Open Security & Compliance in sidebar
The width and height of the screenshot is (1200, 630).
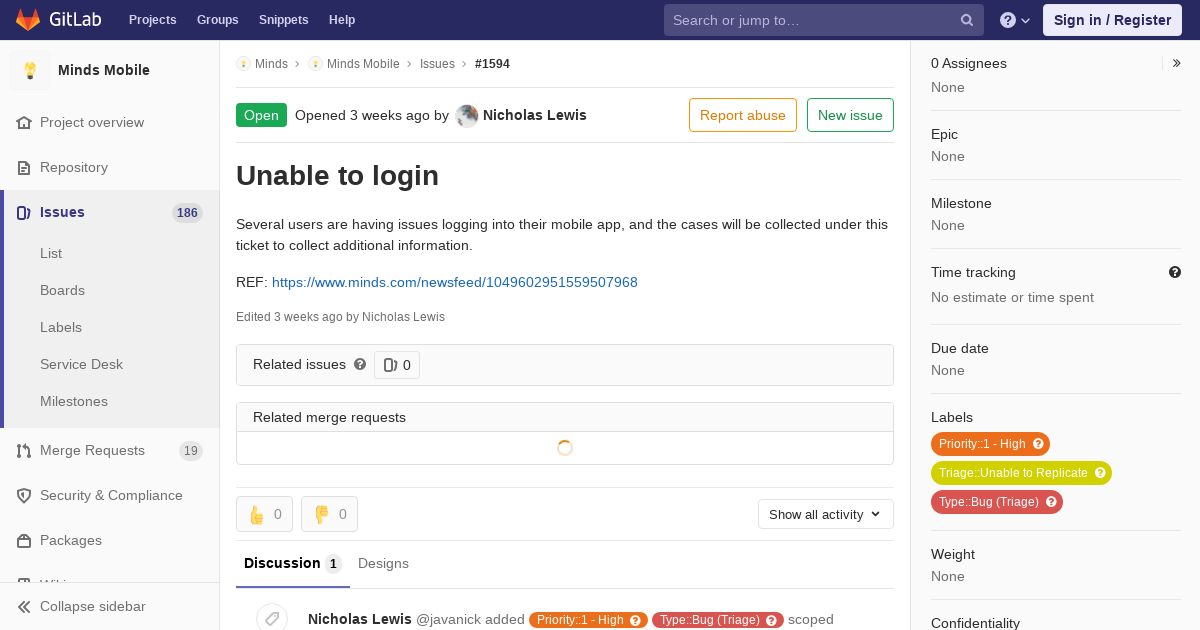[x=110, y=495]
